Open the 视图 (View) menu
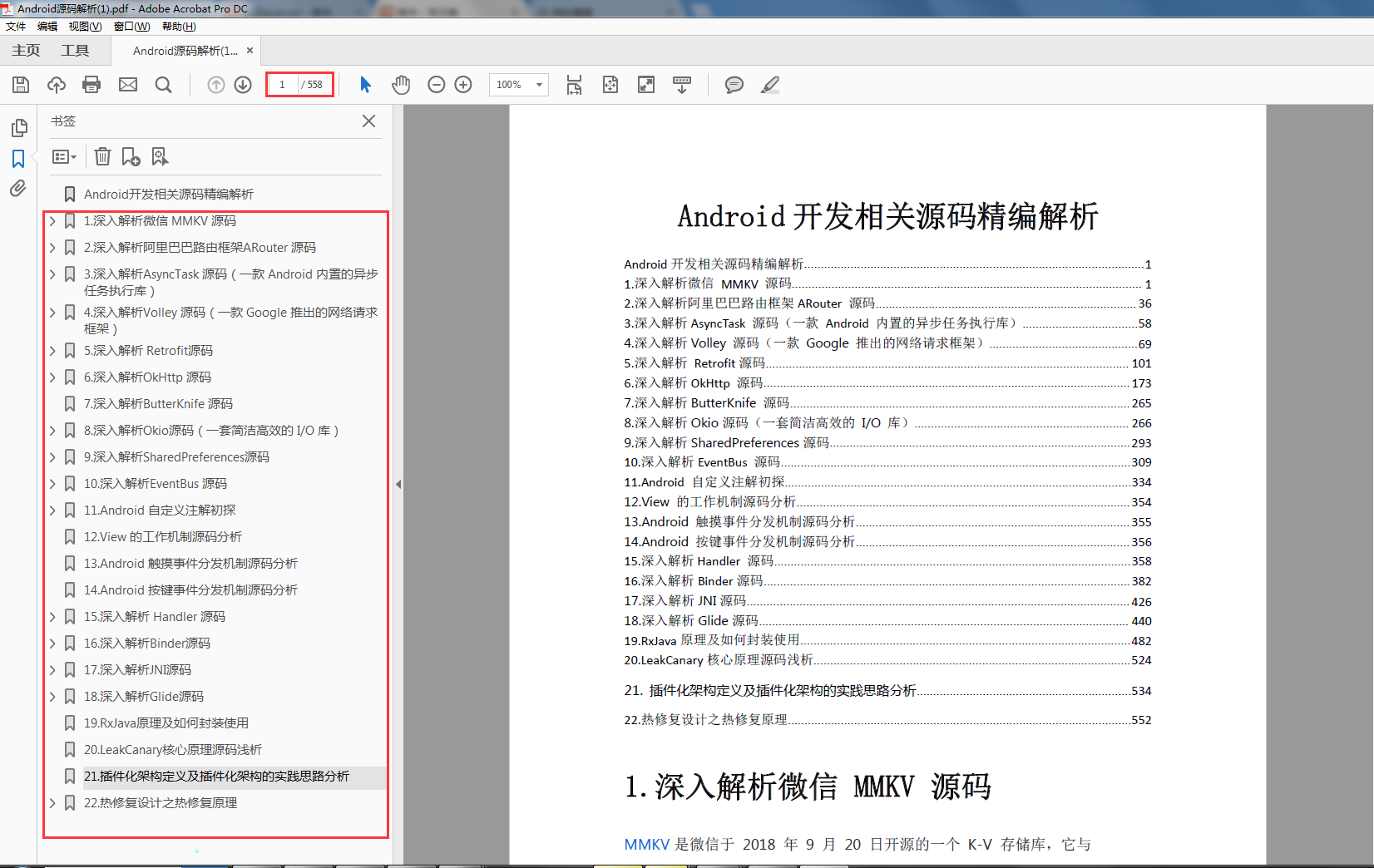This screenshot has width=1374, height=868. pos(84,26)
